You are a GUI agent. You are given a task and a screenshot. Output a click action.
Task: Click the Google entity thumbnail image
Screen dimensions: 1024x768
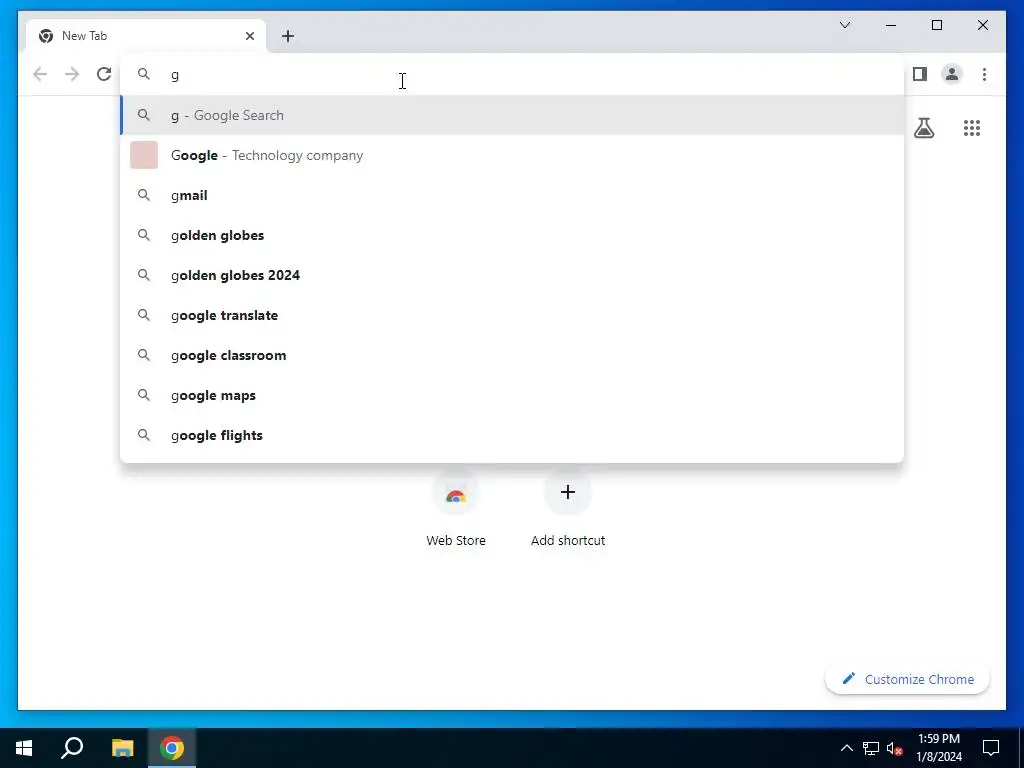coord(144,155)
